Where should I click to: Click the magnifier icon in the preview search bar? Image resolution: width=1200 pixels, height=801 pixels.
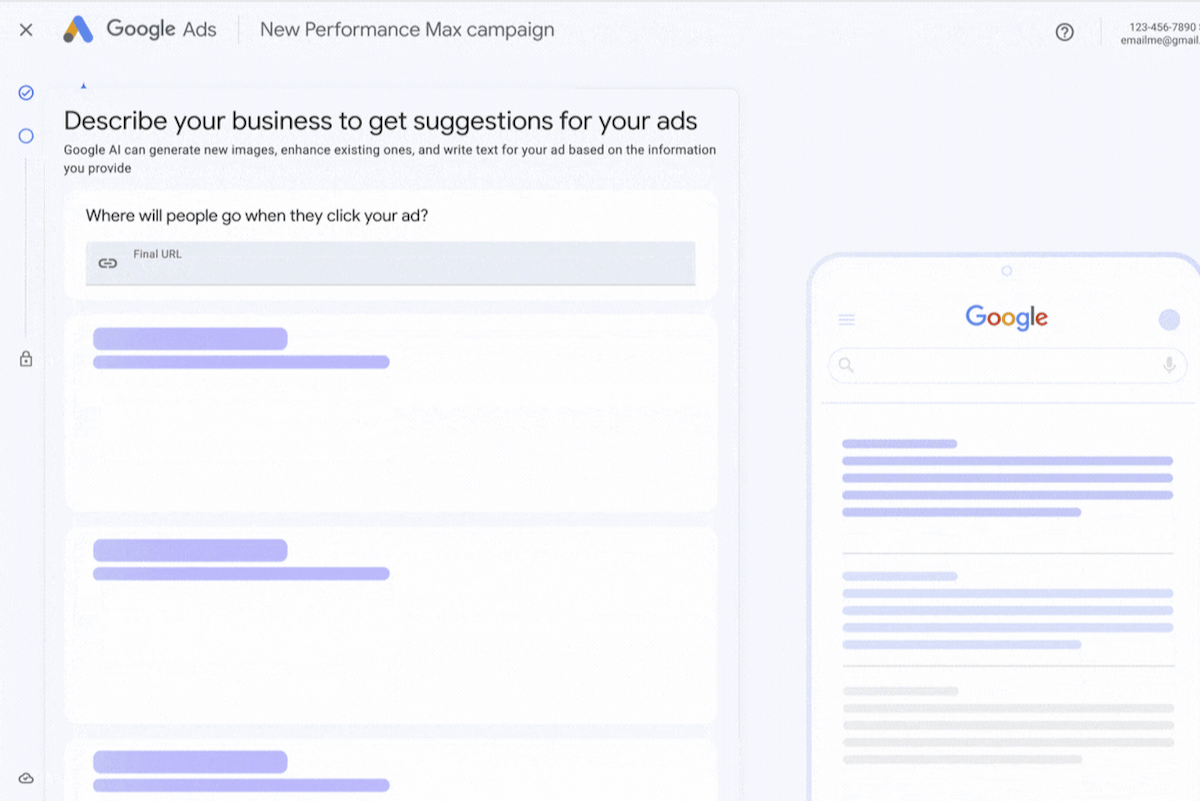click(846, 365)
